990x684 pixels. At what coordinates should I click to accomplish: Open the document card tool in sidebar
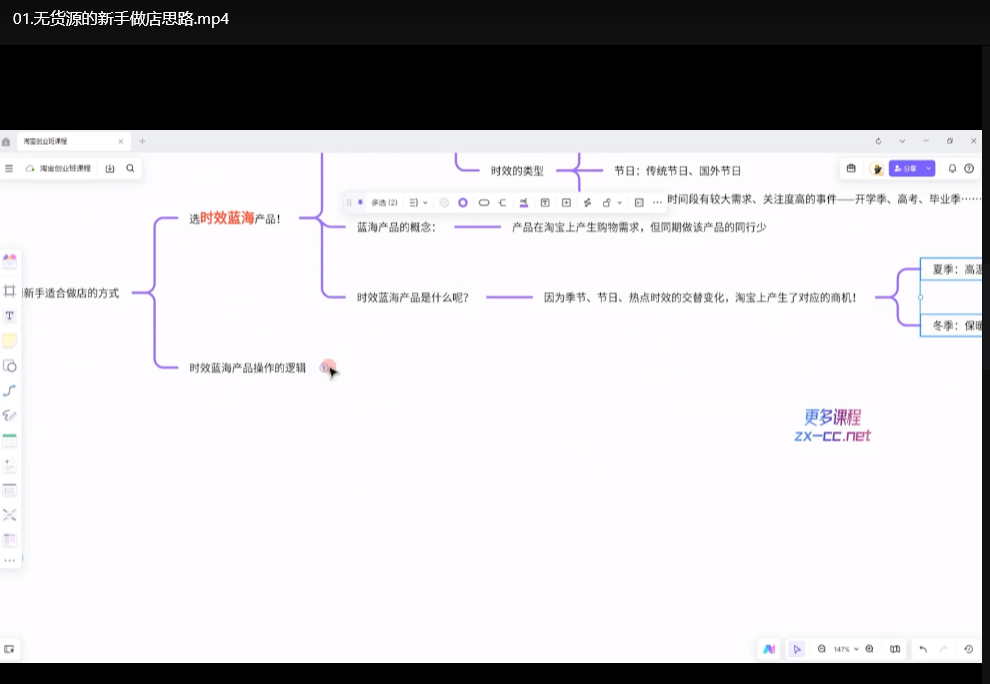point(9,465)
